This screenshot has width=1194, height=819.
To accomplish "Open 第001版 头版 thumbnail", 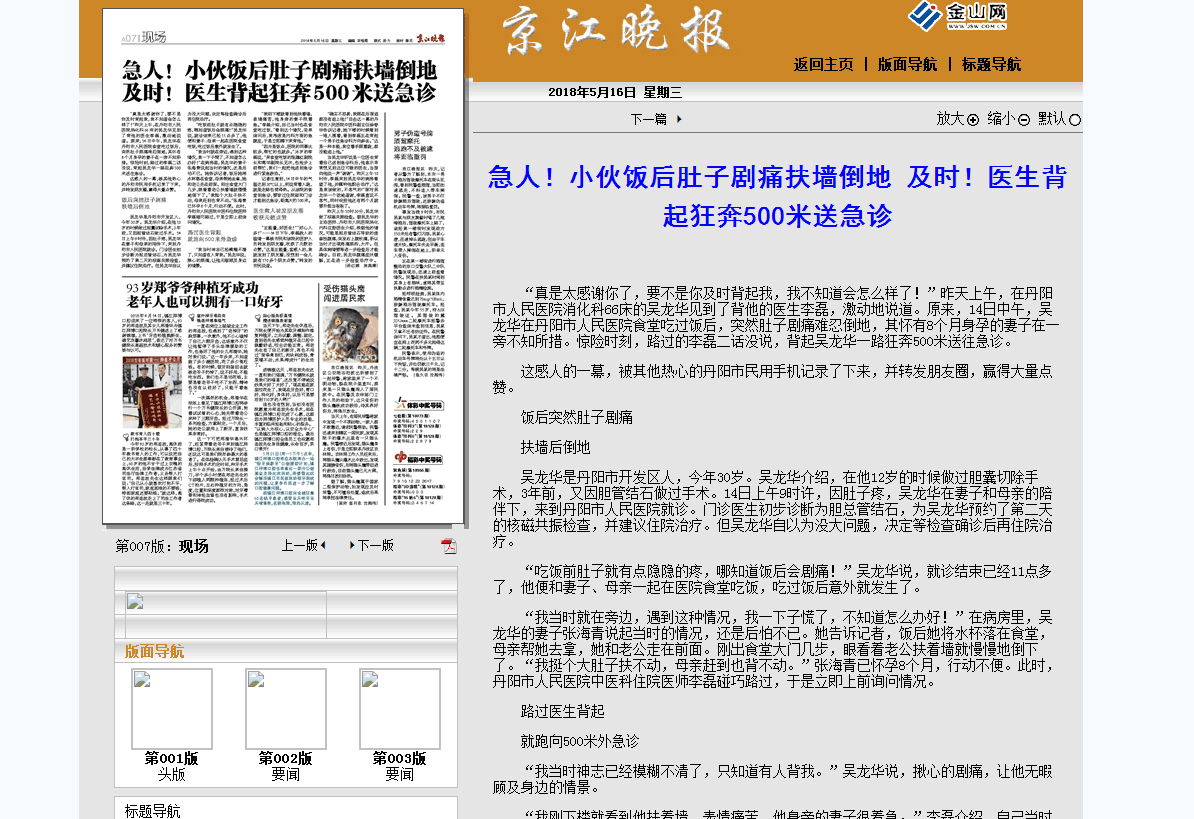I will [171, 709].
